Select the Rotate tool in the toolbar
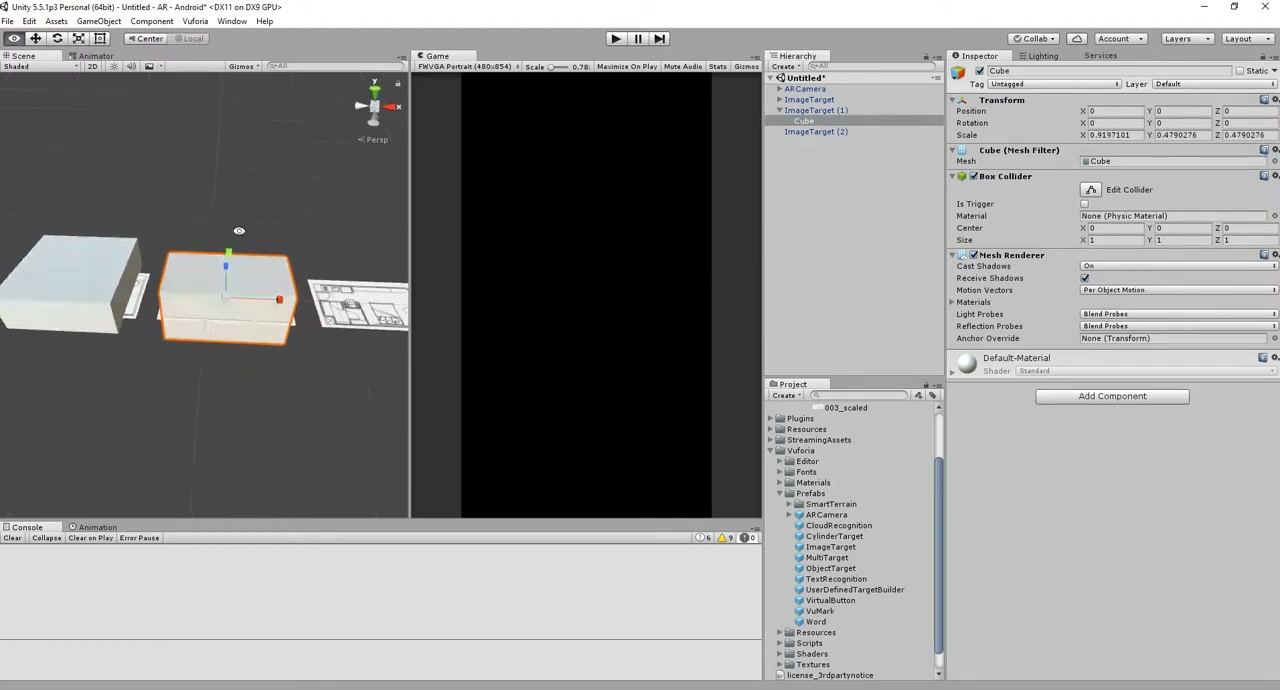The image size is (1280, 690). pyautogui.click(x=57, y=38)
